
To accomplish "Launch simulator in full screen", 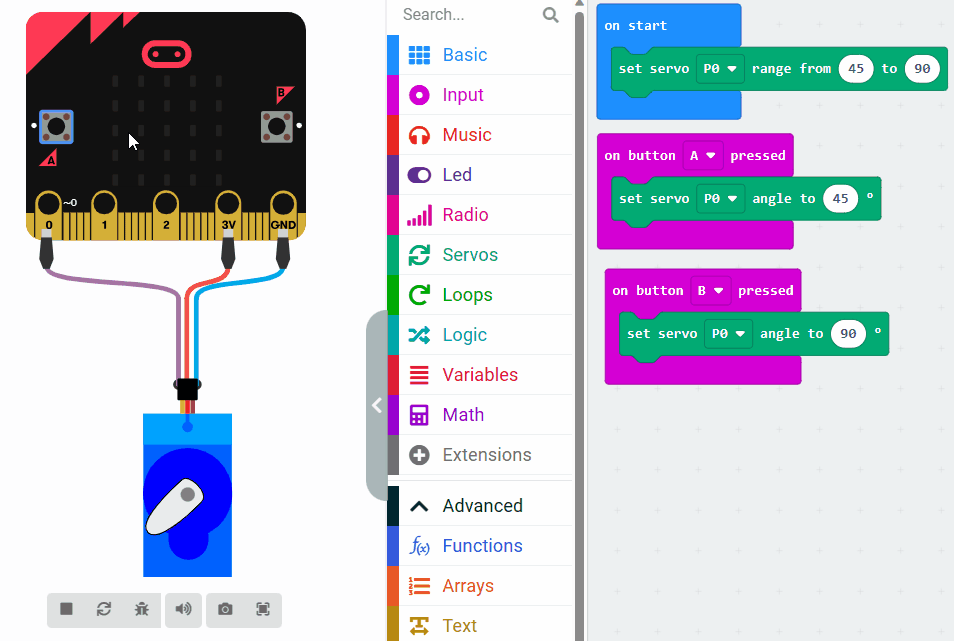I will [x=263, y=609].
